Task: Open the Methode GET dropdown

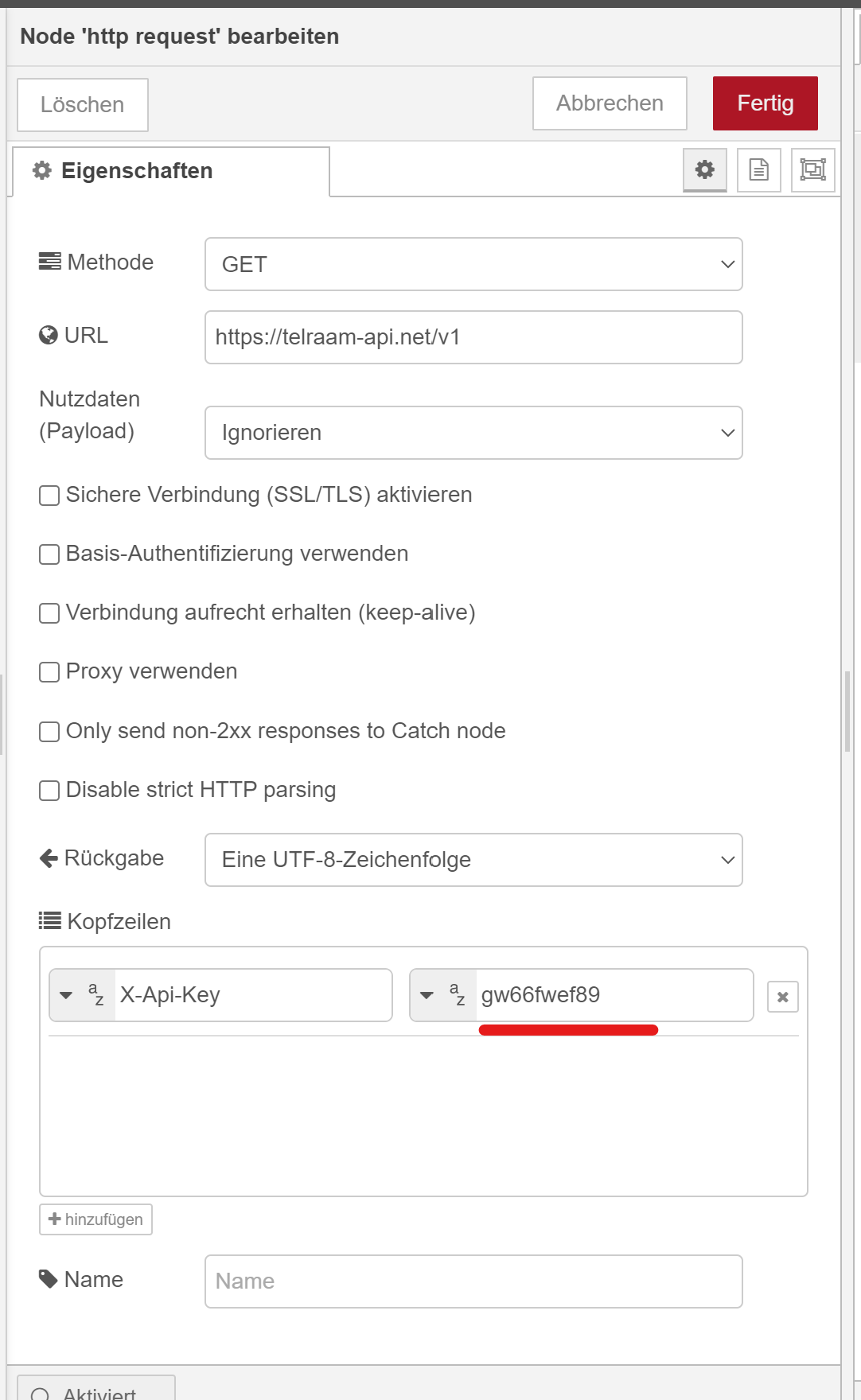Action: pos(473,264)
